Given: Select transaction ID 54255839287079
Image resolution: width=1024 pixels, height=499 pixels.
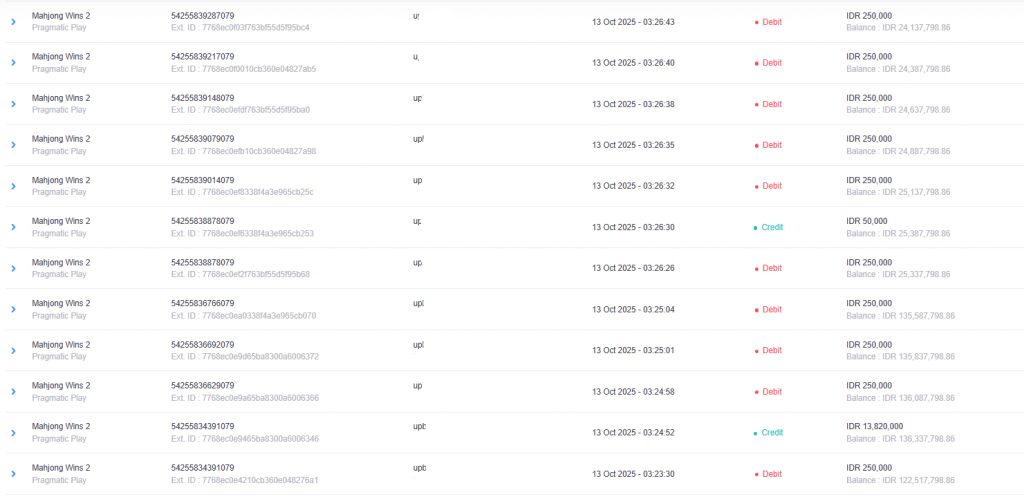Looking at the screenshot, I should 202,15.
